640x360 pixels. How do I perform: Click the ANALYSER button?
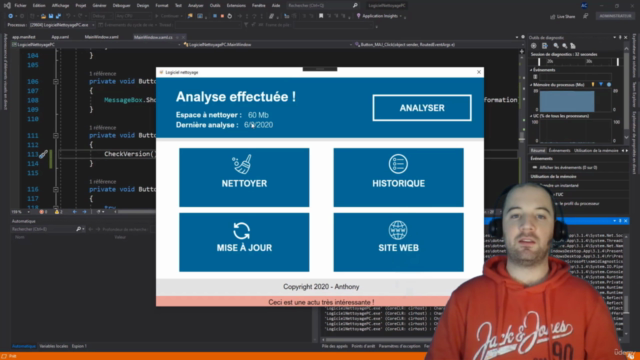(422, 108)
